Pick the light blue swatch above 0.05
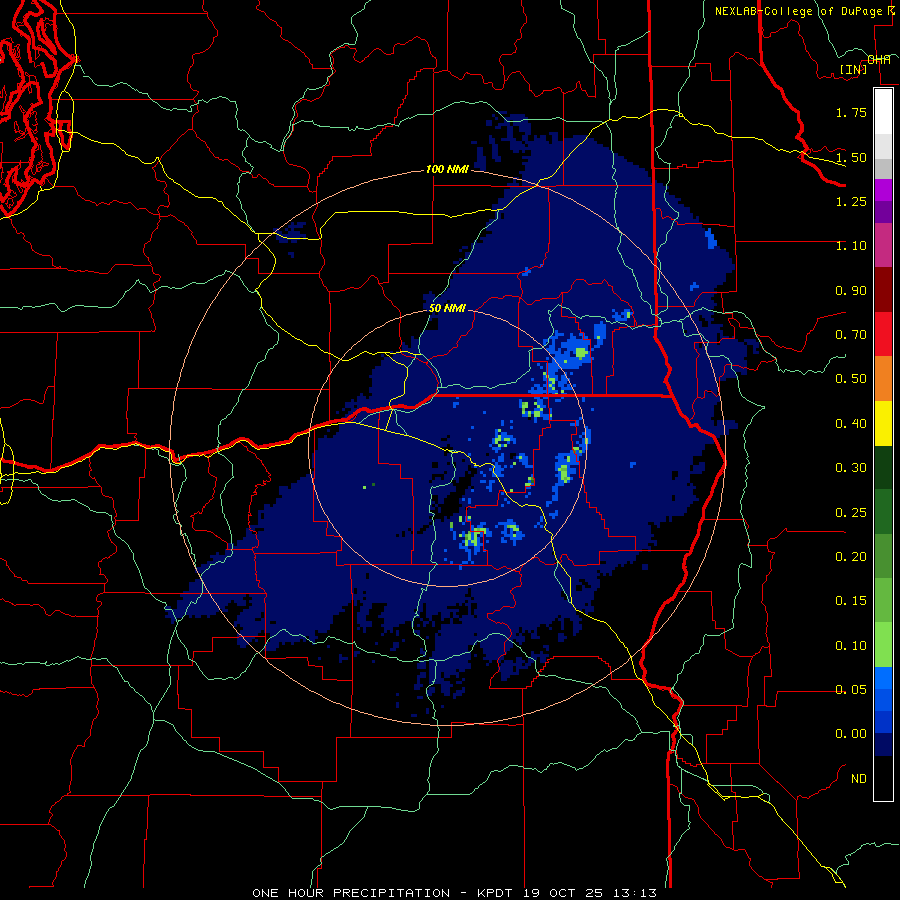This screenshot has width=900, height=900. pos(883,678)
